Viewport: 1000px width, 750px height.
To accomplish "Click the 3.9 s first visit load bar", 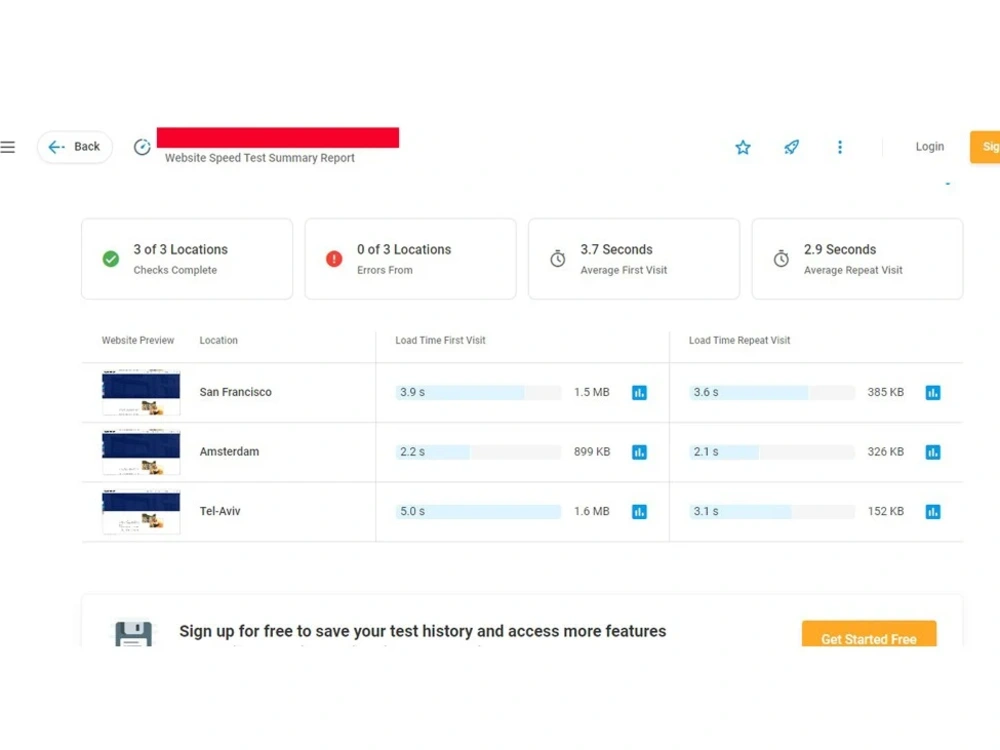I will pos(478,392).
